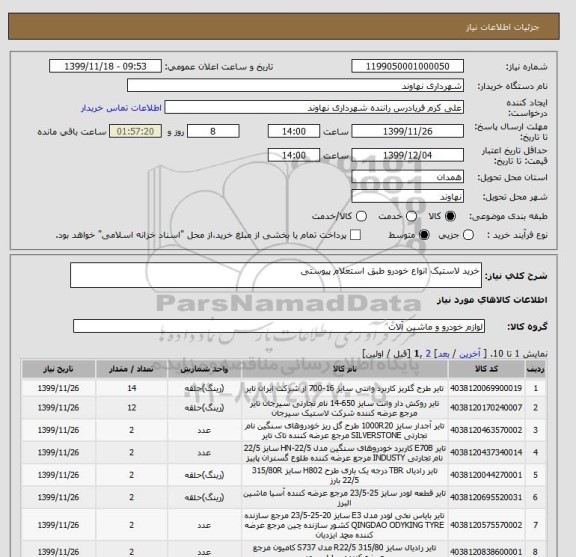576x557 pixels.
Task: Click product code 403812463570002
Action: (486, 430)
